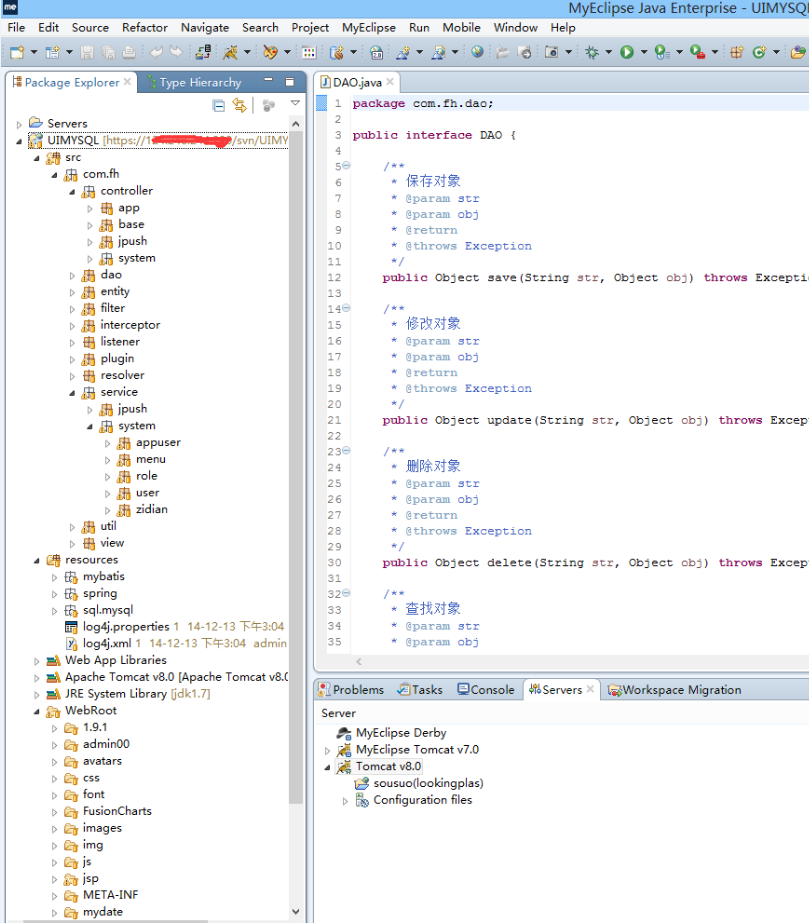Image resolution: width=809 pixels, height=923 pixels.
Task: Open the Window menu
Action: [x=515, y=28]
